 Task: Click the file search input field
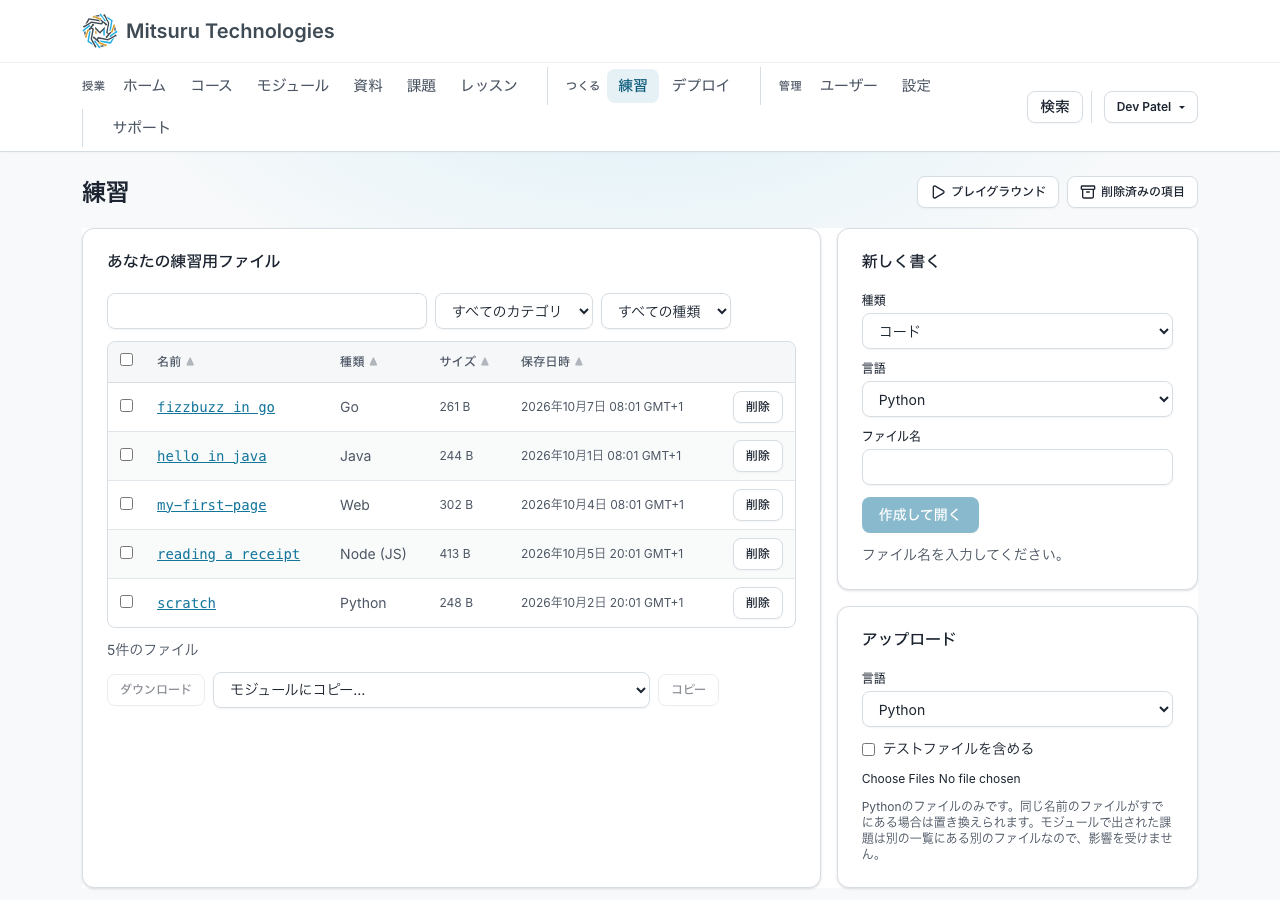(267, 311)
